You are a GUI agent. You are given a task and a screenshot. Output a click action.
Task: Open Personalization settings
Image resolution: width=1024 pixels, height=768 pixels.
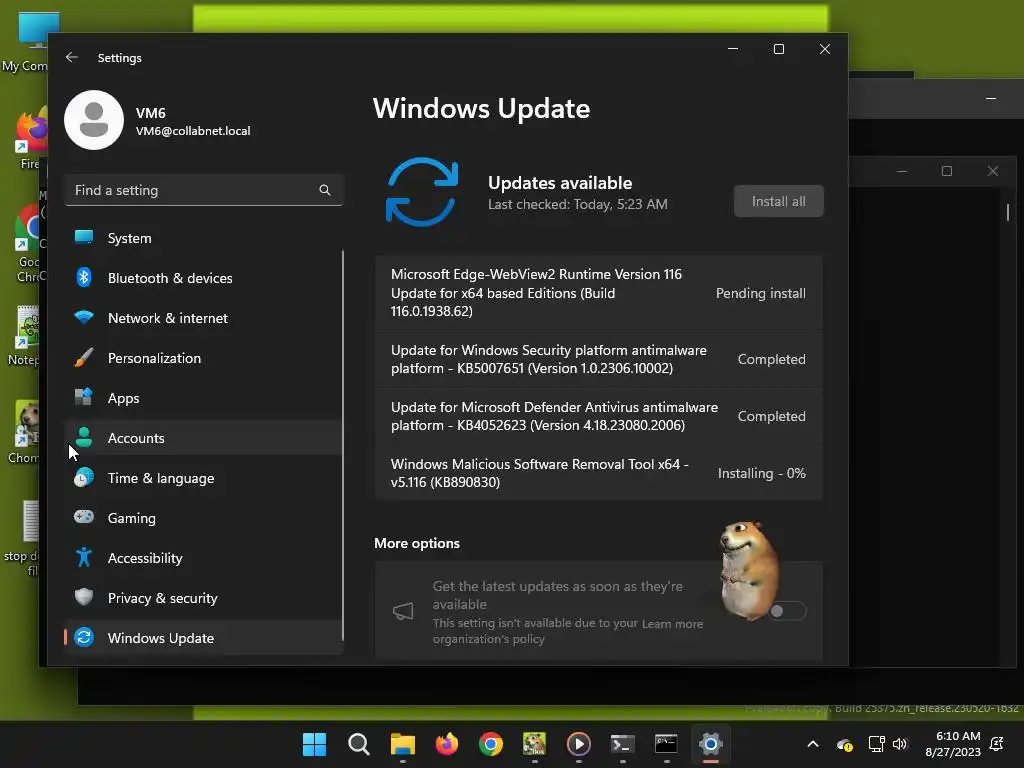[204, 358]
